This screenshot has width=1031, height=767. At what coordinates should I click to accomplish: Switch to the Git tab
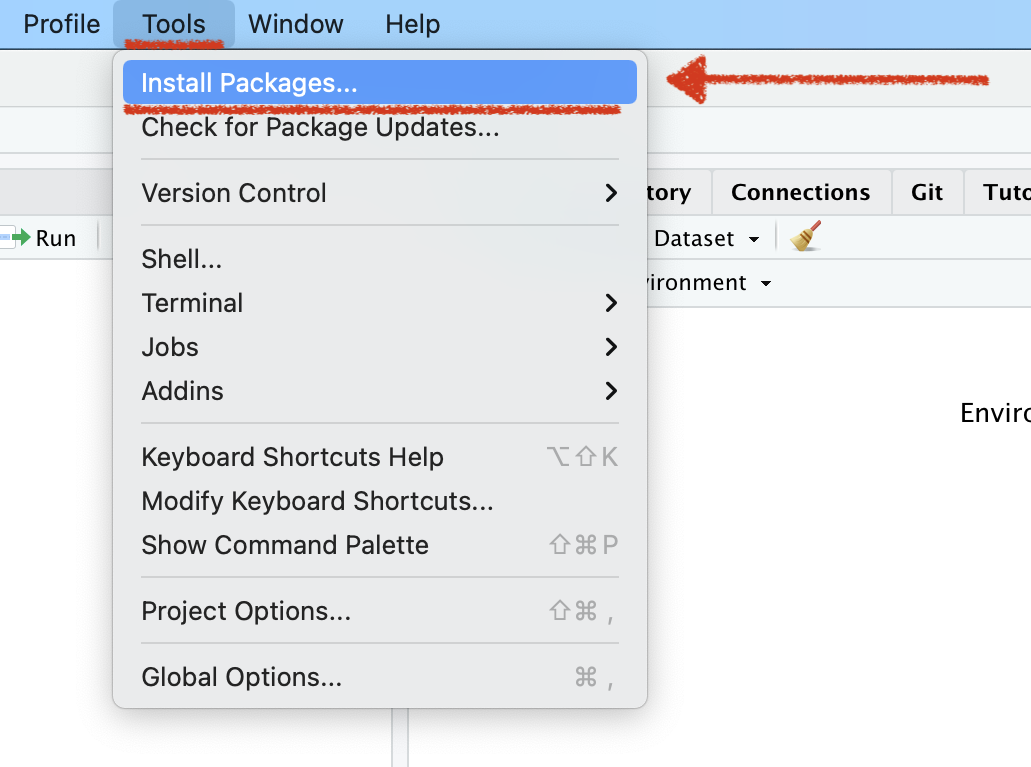tap(927, 192)
